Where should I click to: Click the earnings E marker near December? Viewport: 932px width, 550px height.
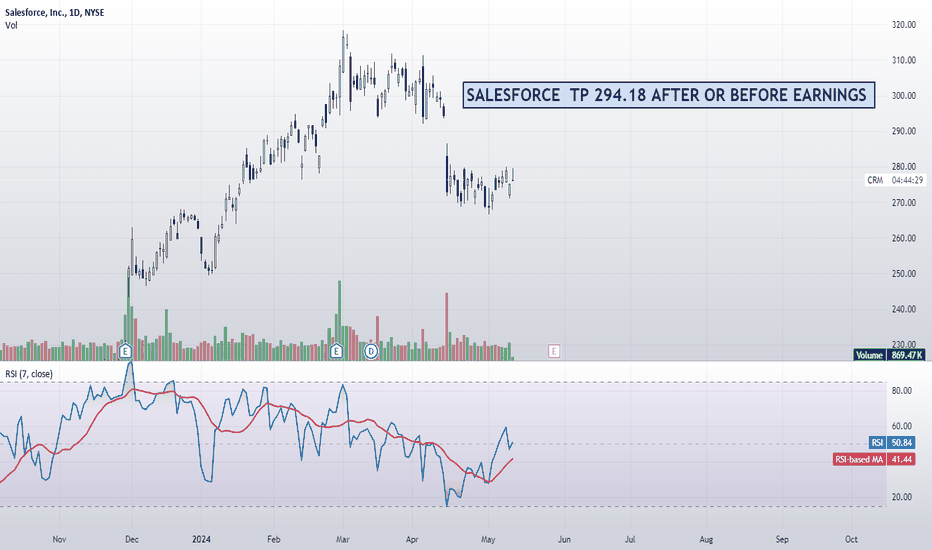tap(125, 351)
